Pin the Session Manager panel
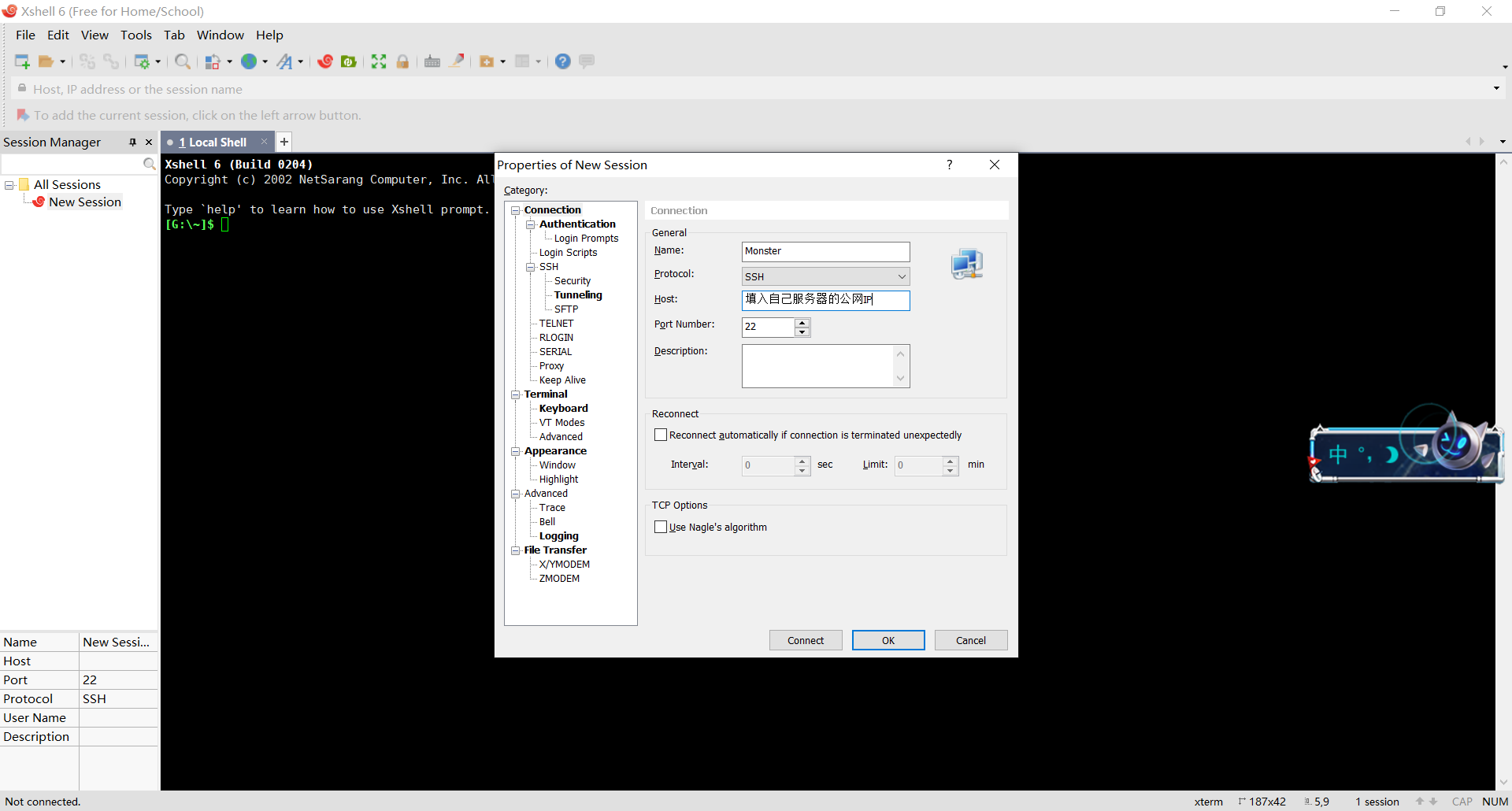 click(x=132, y=143)
